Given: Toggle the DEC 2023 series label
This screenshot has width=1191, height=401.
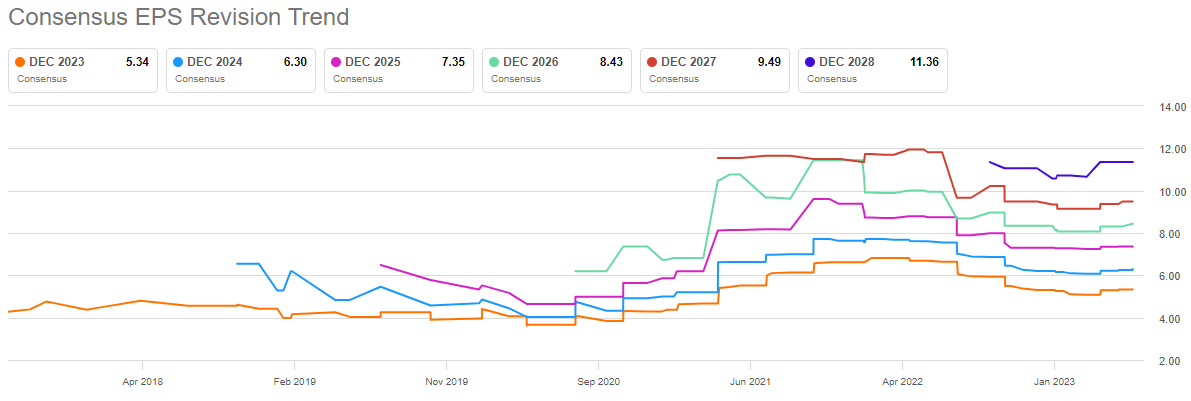Looking at the screenshot, I should [57, 62].
